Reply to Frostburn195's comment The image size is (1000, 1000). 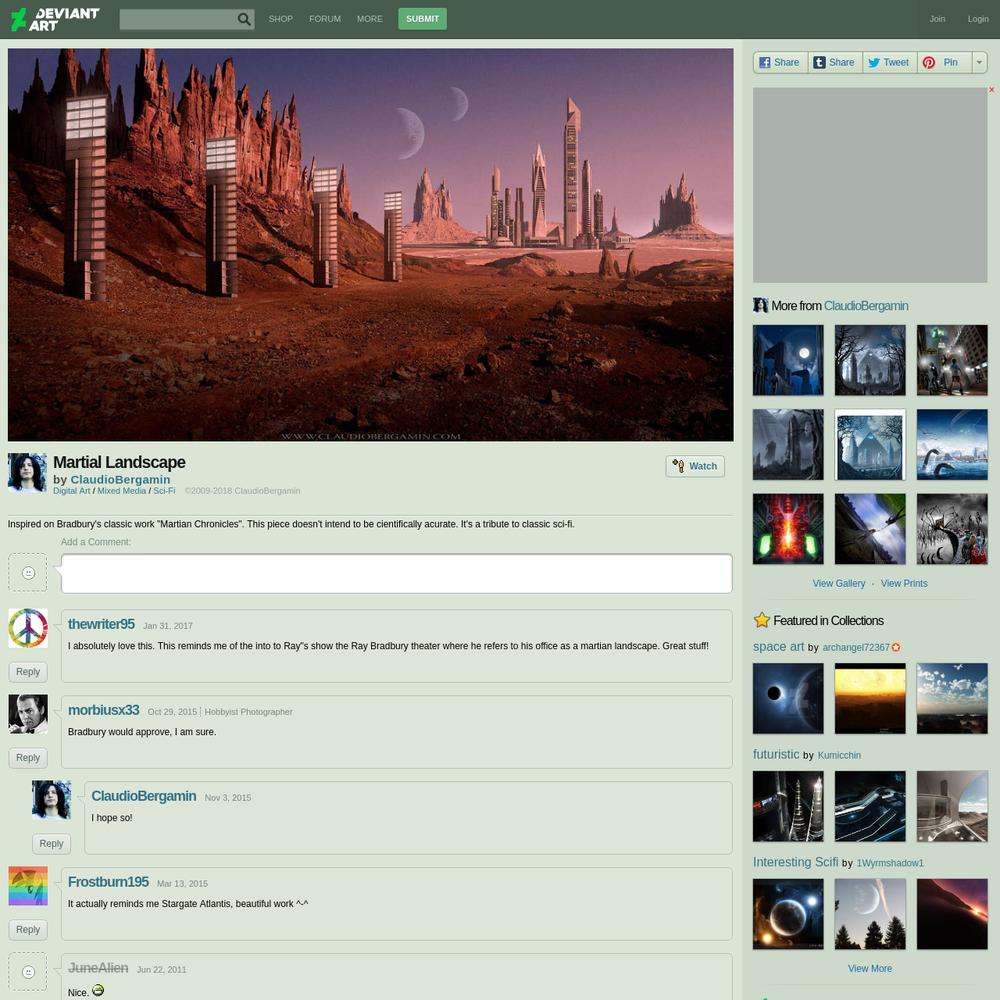tap(28, 930)
